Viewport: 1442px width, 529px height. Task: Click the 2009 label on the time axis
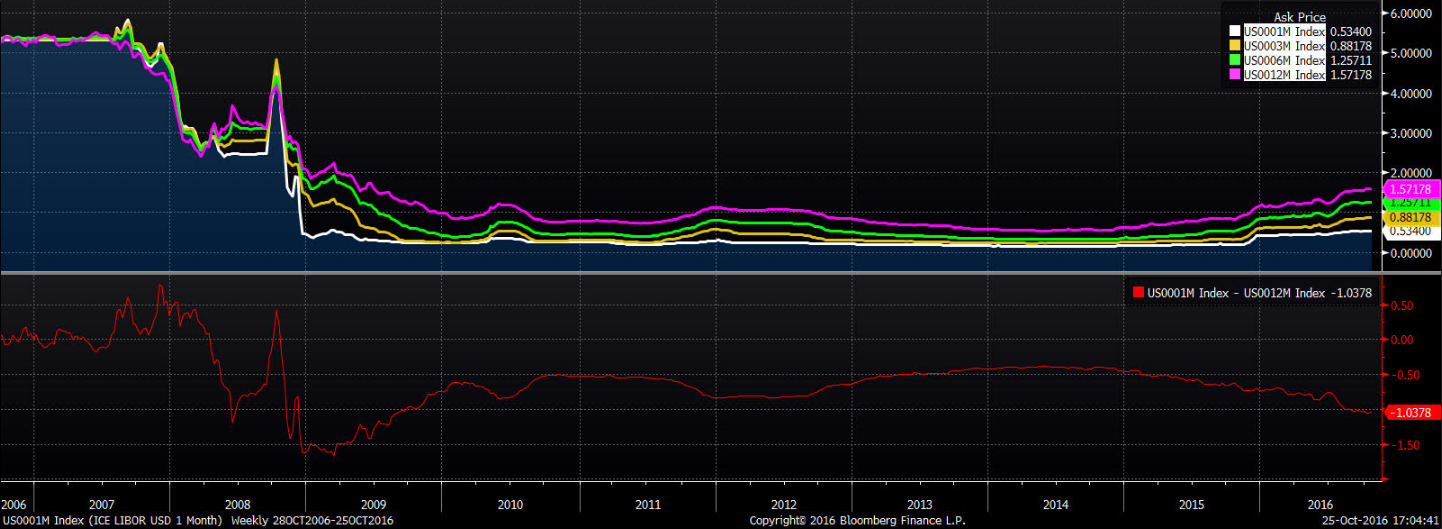(372, 505)
